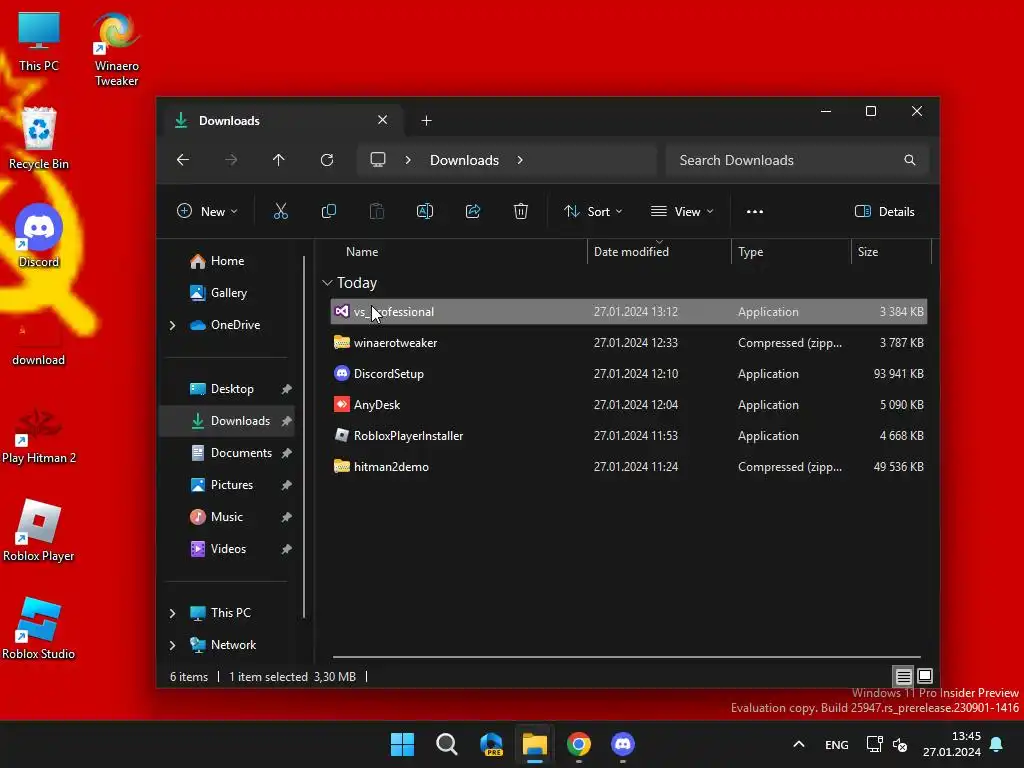The height and width of the screenshot is (768, 1024).
Task: Open Documents in navigation pane
Action: coord(227,453)
